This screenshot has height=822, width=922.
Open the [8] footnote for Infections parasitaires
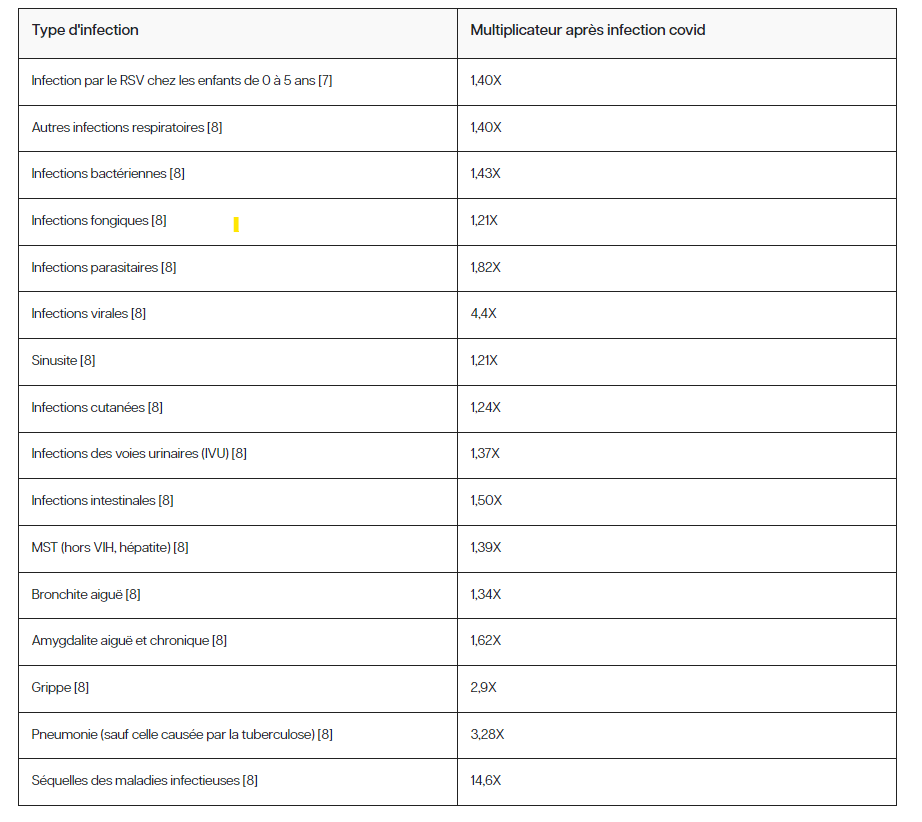click(x=169, y=268)
